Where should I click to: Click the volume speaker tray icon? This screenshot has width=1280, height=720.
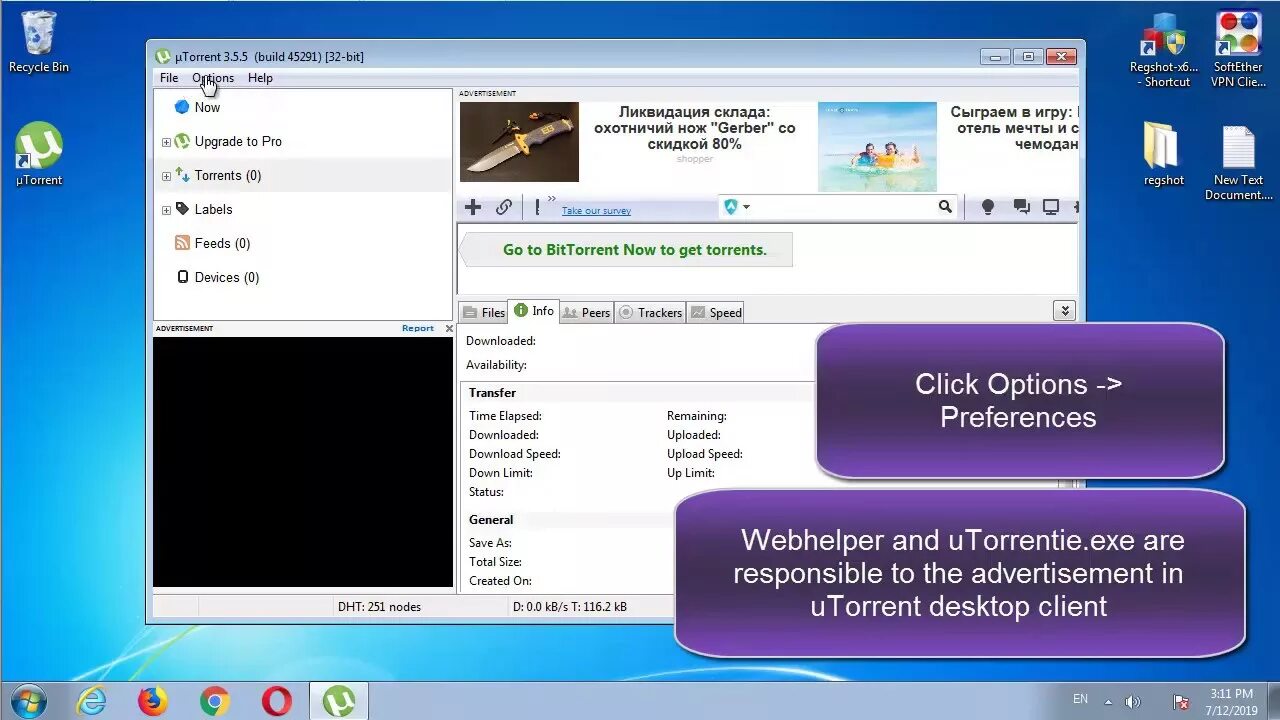(x=1133, y=702)
